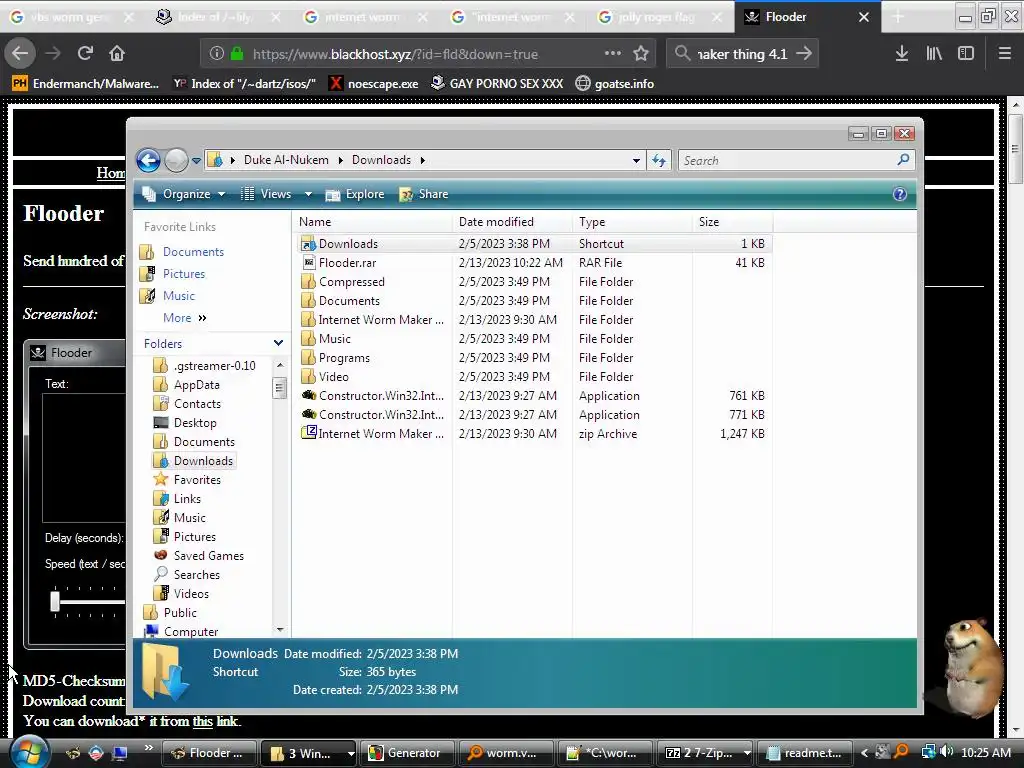
Task: Select .gstreamer-0.10 in folder tree
Action: coord(214,366)
